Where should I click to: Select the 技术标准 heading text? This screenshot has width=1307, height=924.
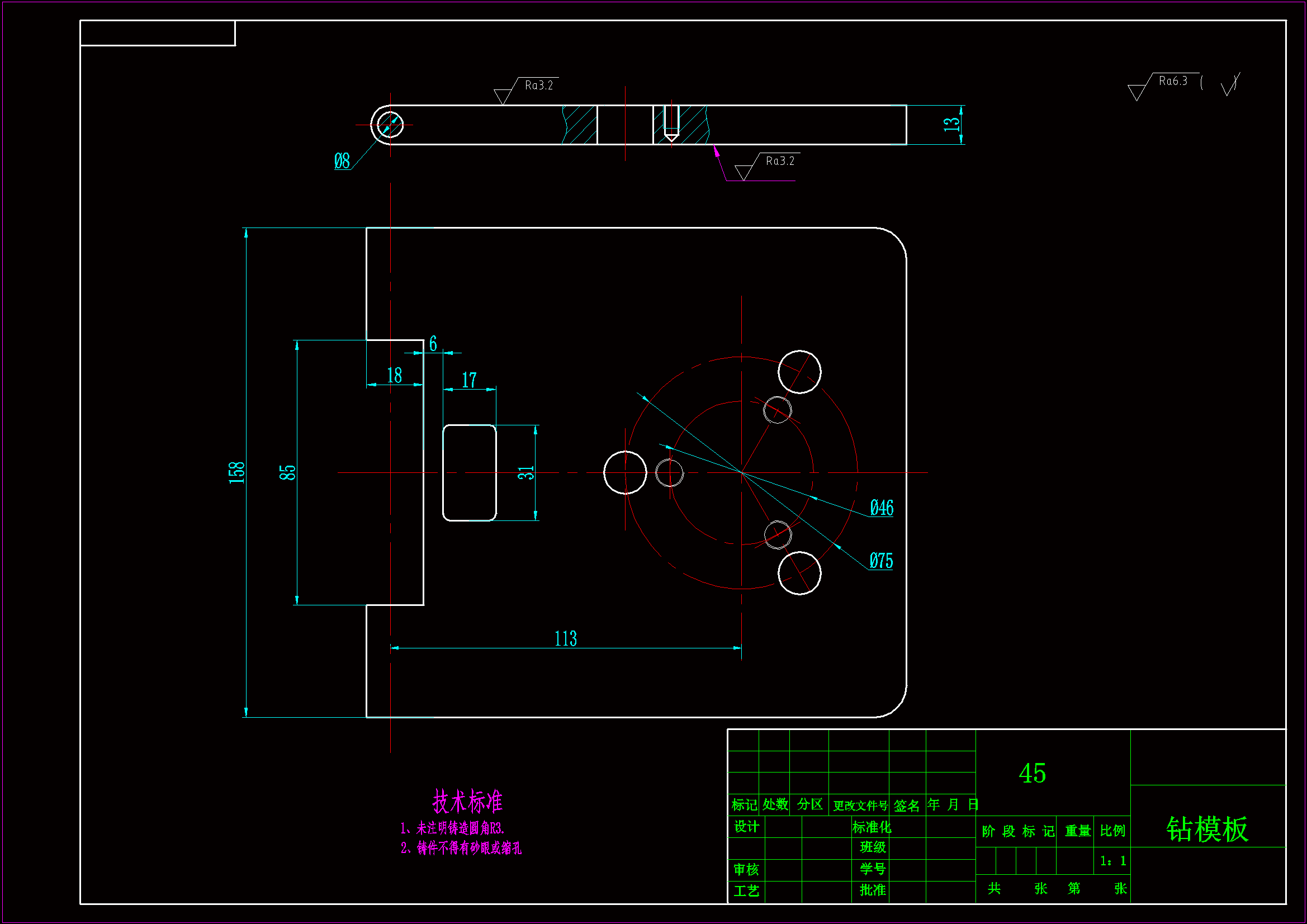click(x=467, y=802)
